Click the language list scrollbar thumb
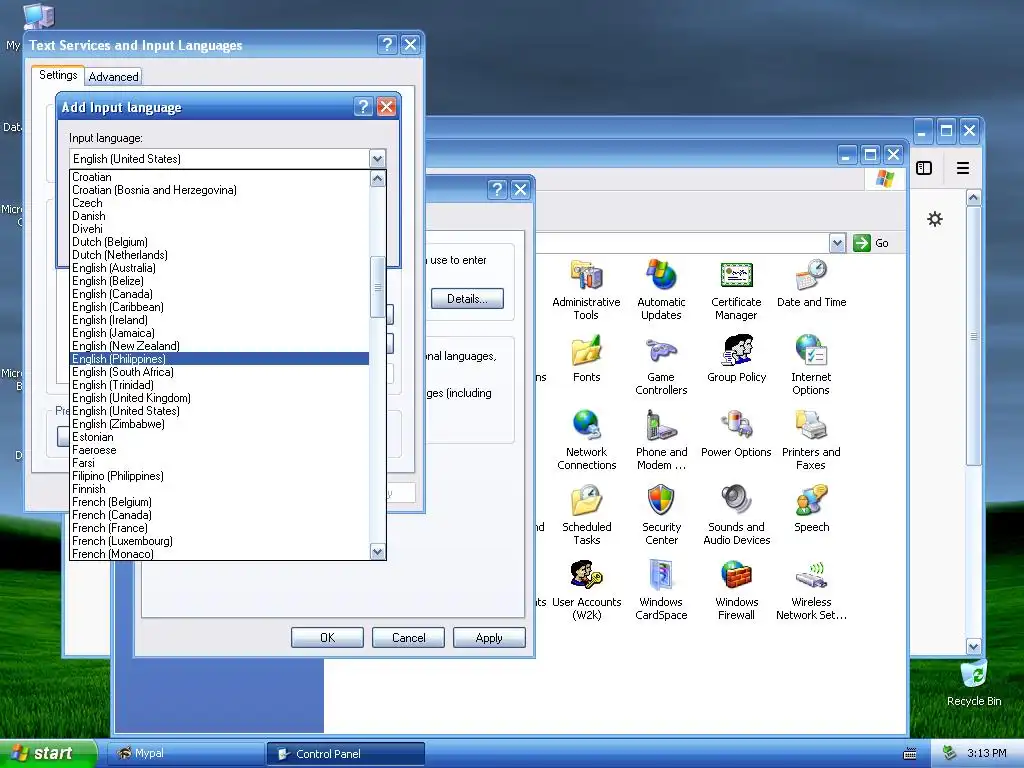1024x768 pixels. click(377, 287)
